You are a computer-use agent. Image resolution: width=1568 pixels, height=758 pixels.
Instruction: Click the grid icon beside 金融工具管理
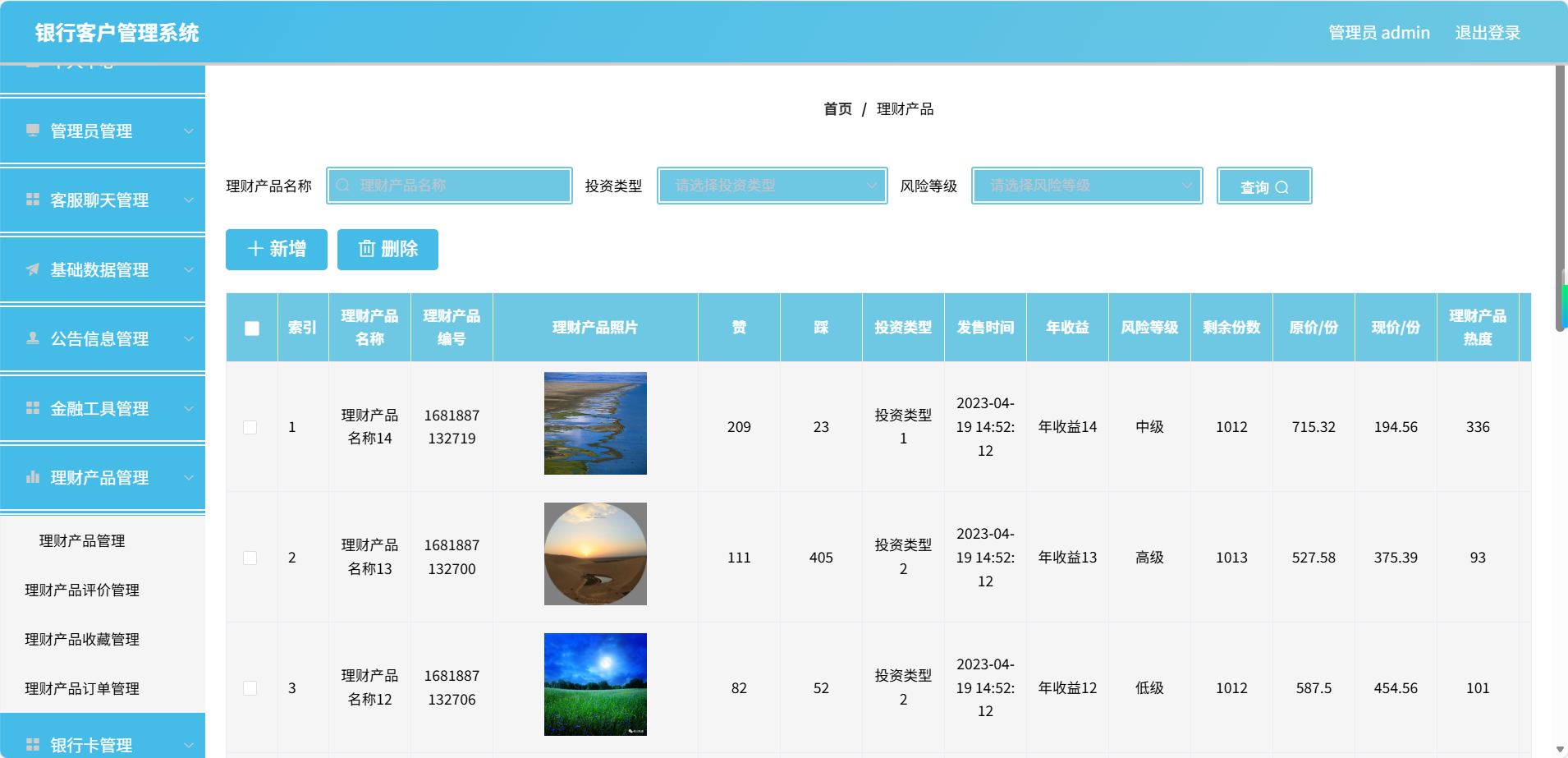33,408
